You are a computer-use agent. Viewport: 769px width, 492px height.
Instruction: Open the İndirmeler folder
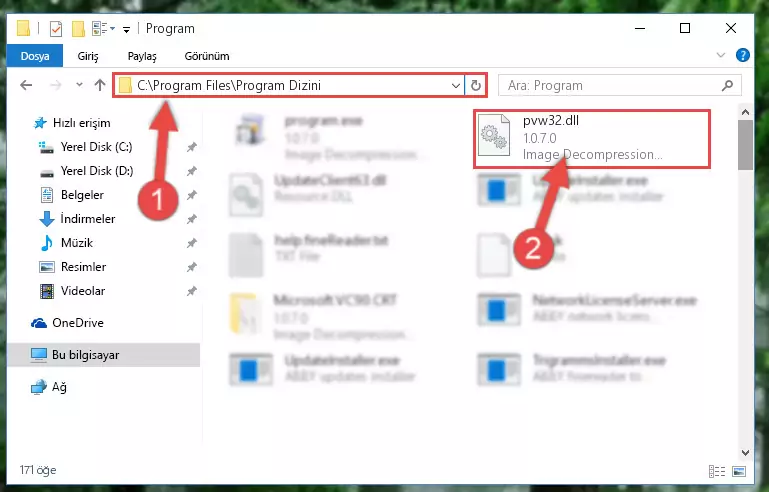[x=87, y=219]
